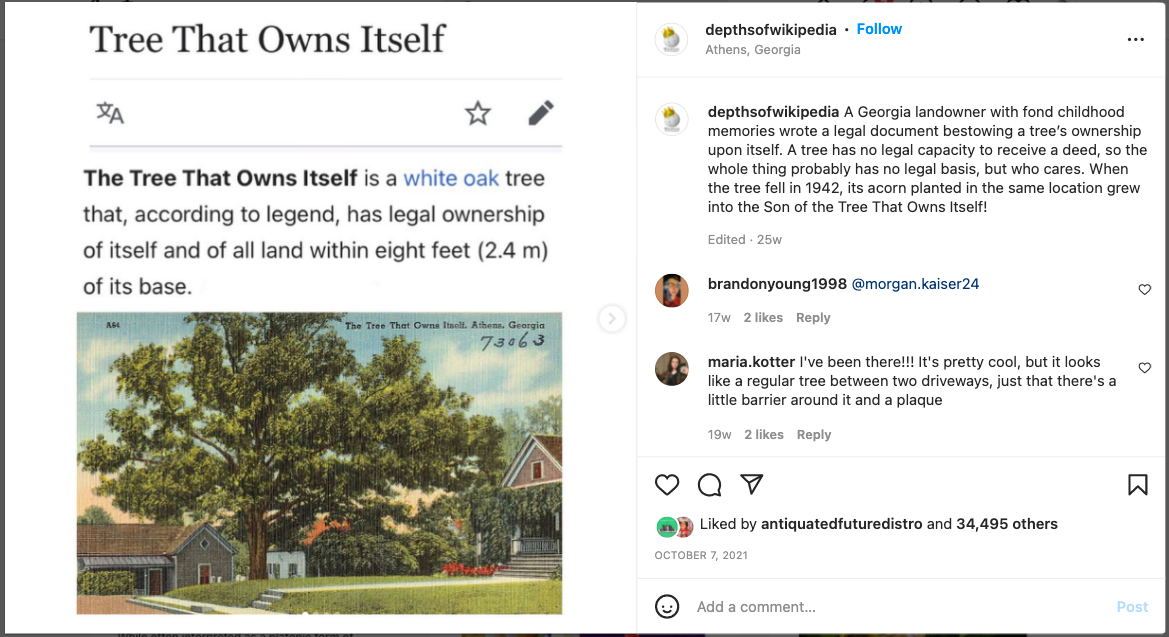Like brandonyoung1998's comment

pyautogui.click(x=1144, y=289)
